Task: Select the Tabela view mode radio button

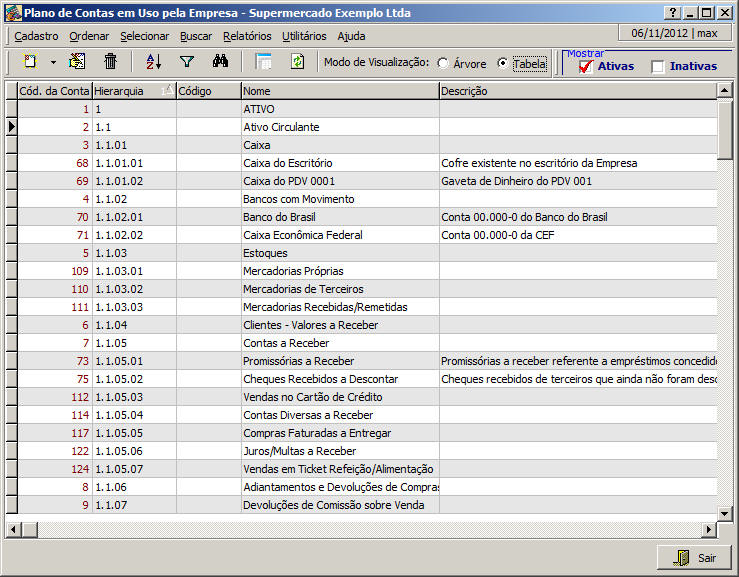Action: [x=503, y=63]
